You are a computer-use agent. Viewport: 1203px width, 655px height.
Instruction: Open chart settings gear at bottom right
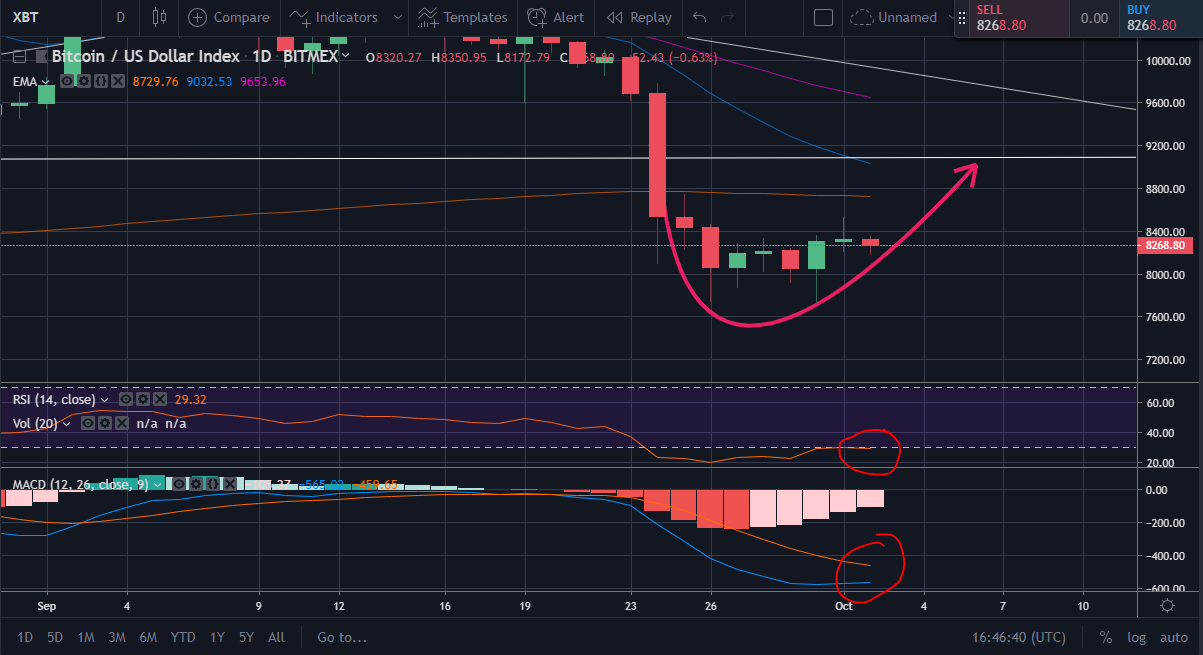coord(1166,605)
